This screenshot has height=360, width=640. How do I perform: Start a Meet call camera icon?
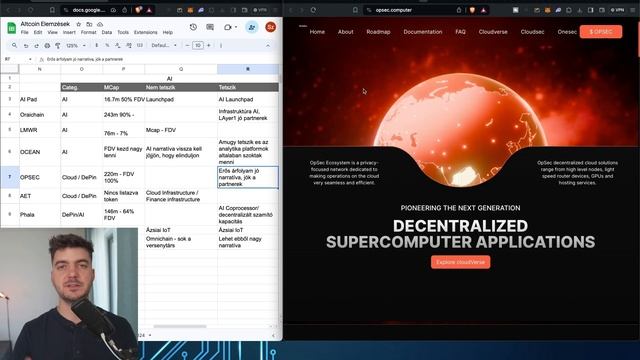pyautogui.click(x=227, y=27)
